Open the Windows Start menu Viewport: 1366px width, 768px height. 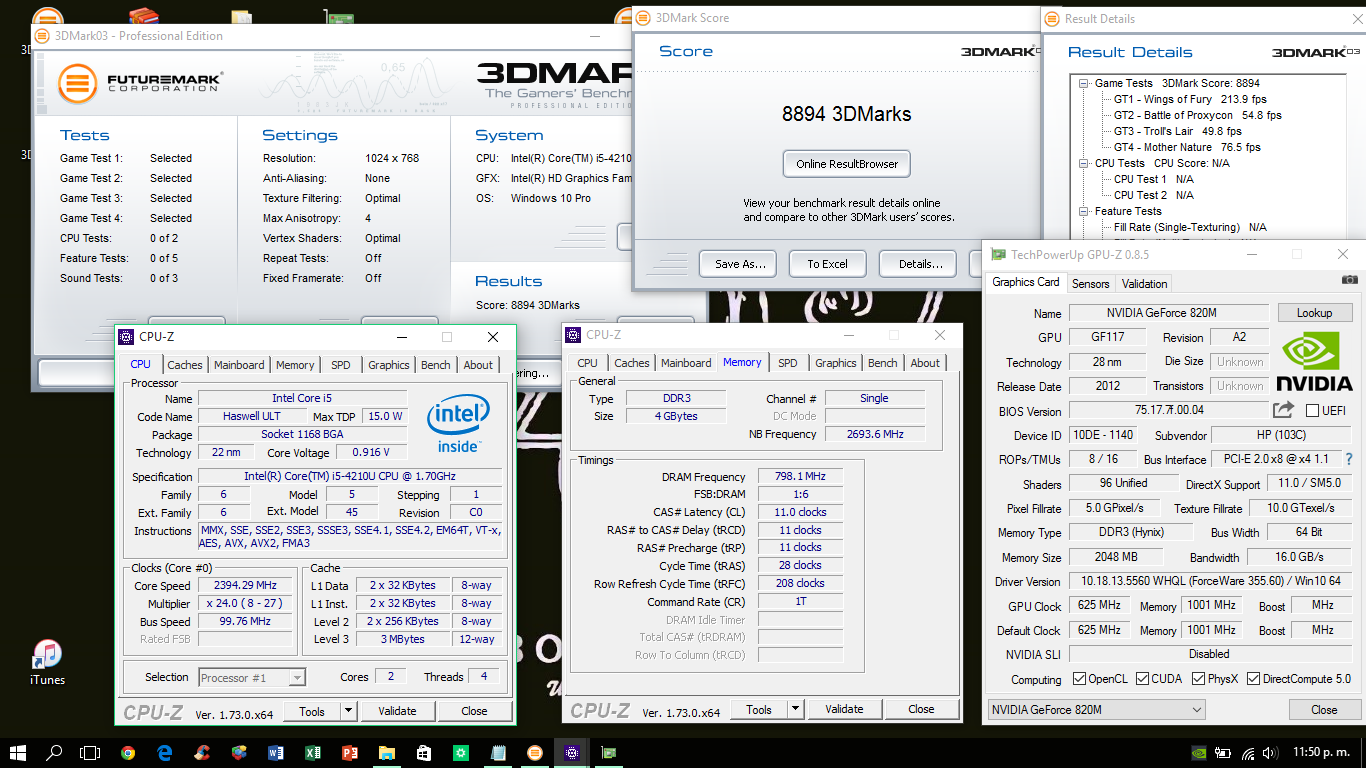[17, 753]
